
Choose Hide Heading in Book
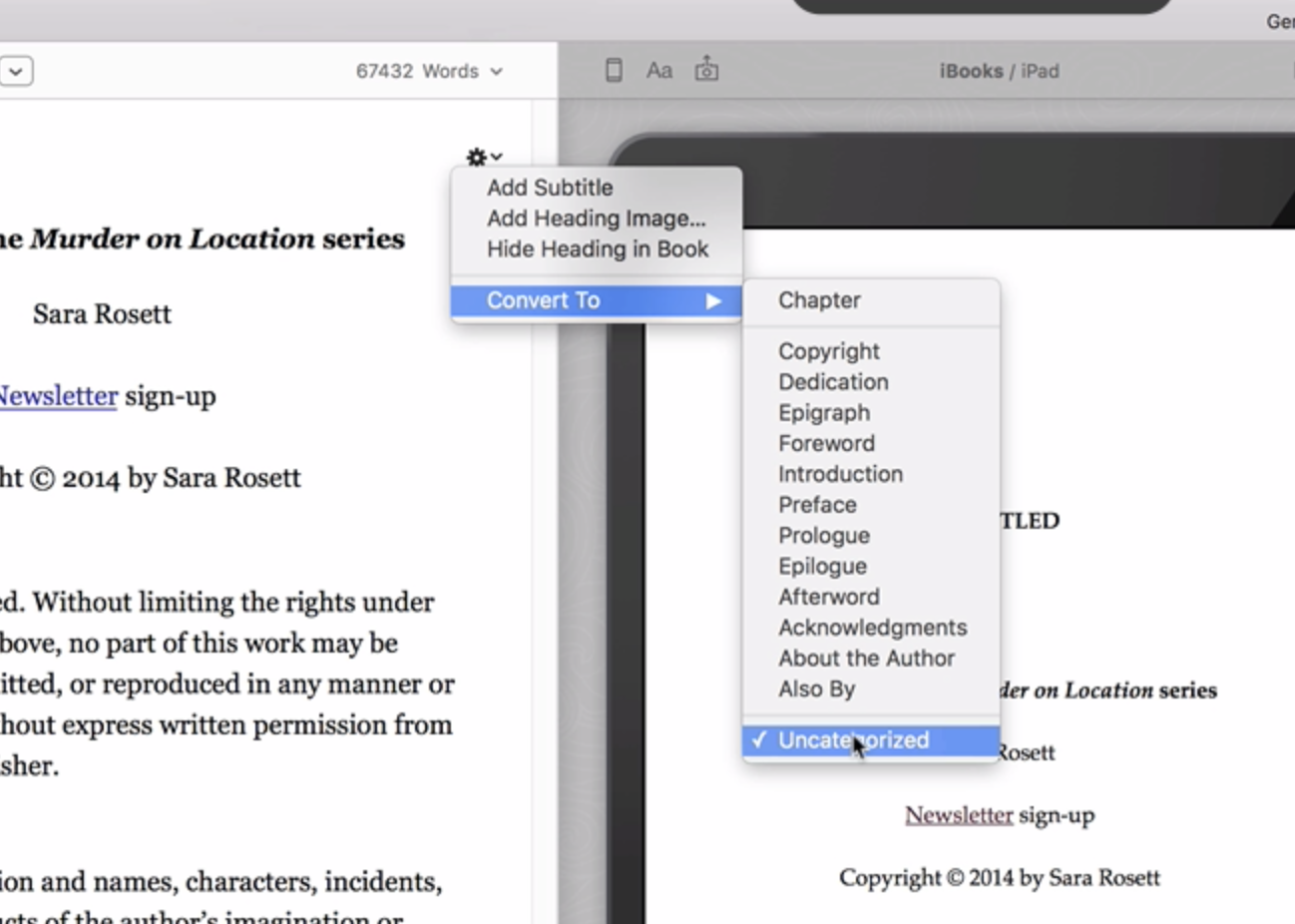[x=597, y=249]
